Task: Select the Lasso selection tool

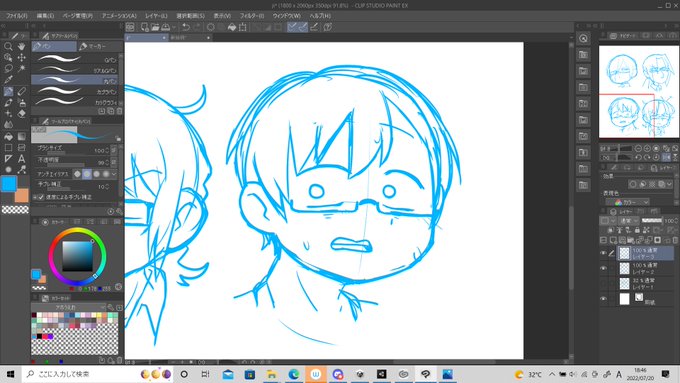Action: coord(8,69)
